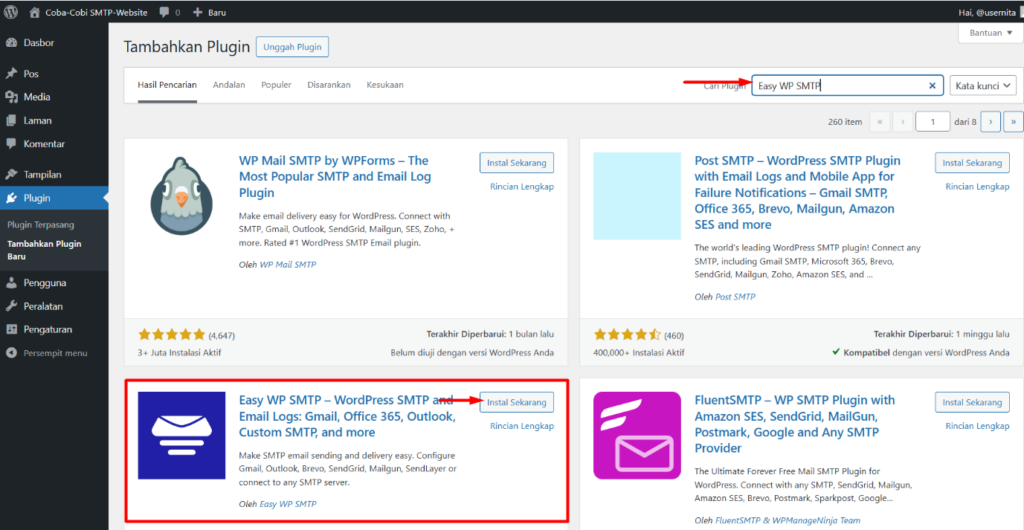Open Plugin Terpasang submenu item
The image size is (1024, 530).
[x=41, y=225]
